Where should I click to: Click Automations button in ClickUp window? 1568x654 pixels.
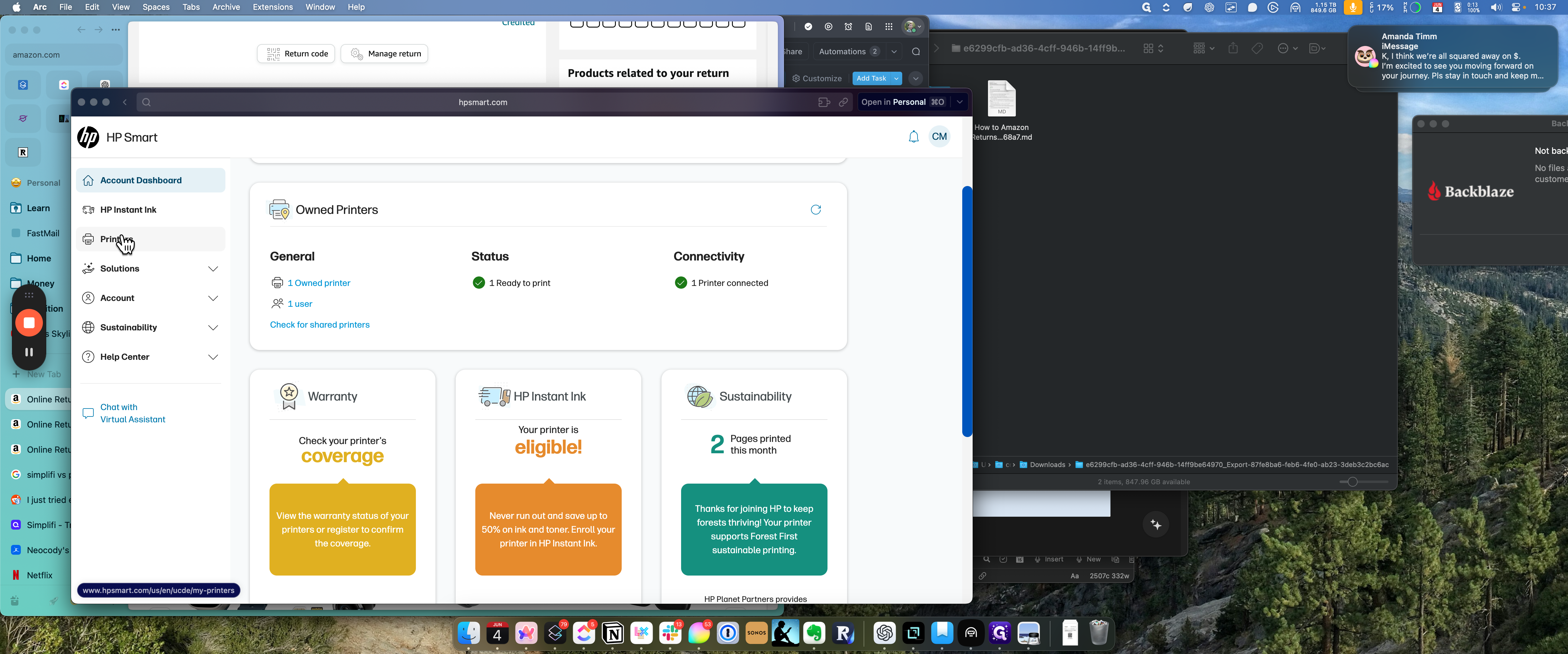coord(849,51)
